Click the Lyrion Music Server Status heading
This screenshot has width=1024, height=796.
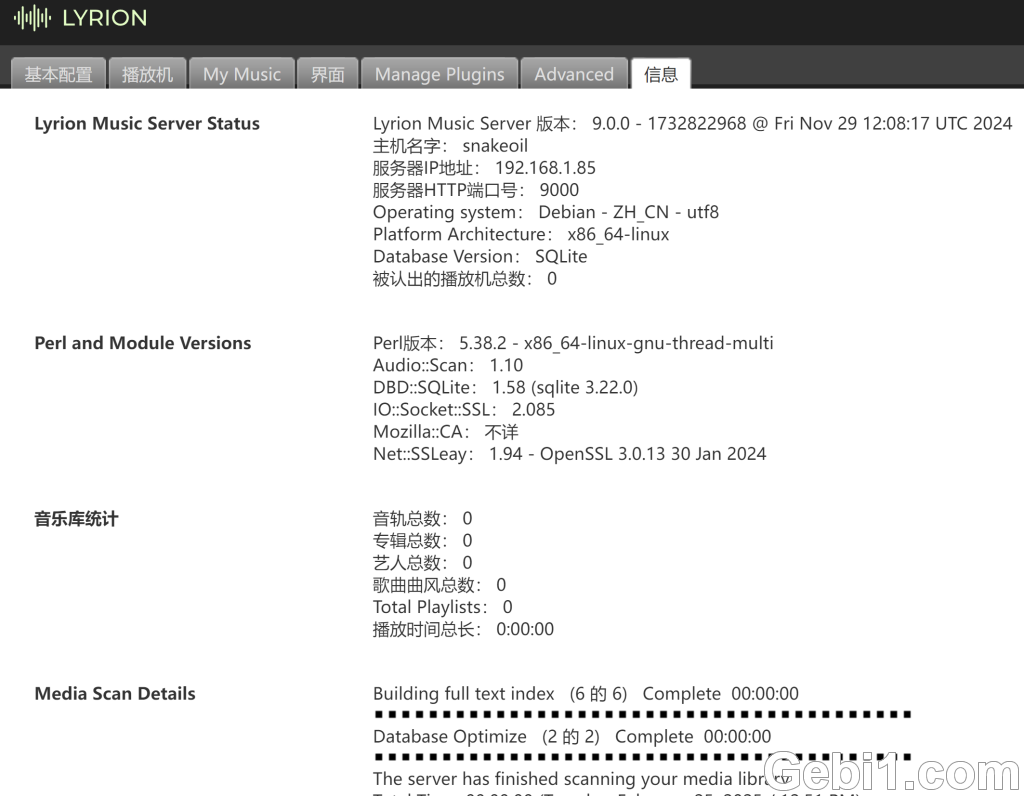pos(147,123)
